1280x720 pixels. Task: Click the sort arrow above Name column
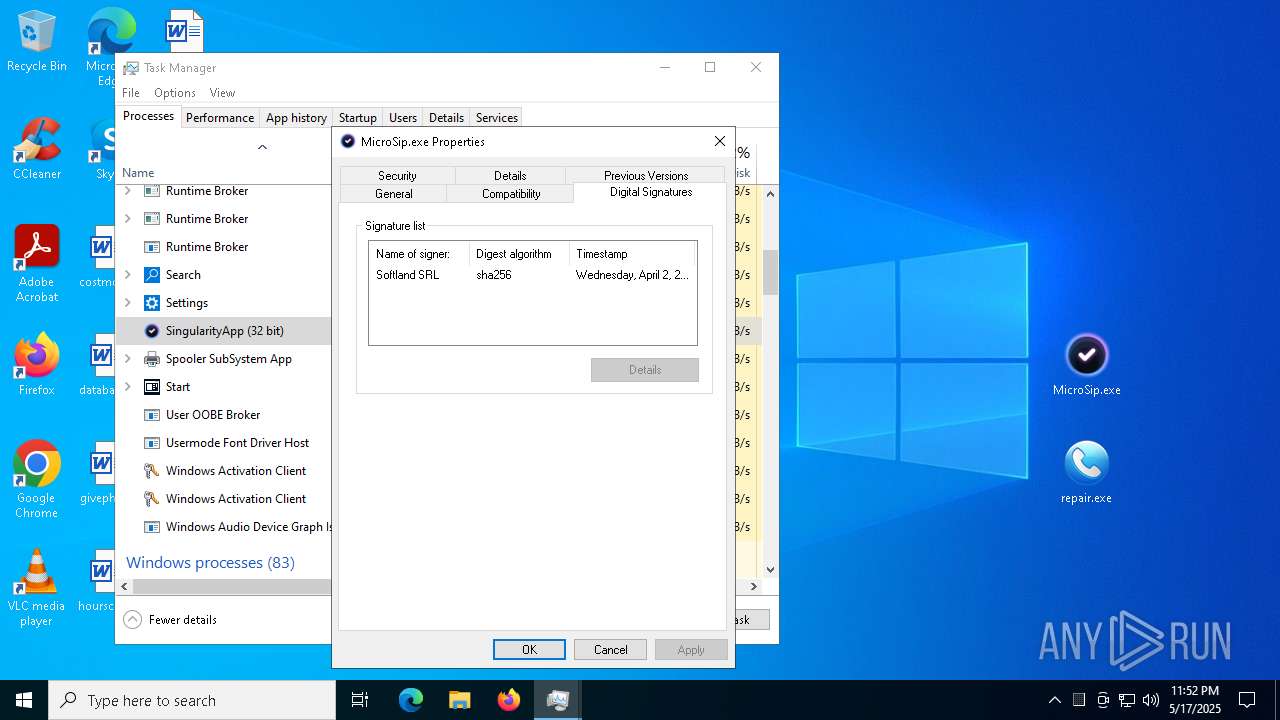(x=262, y=147)
